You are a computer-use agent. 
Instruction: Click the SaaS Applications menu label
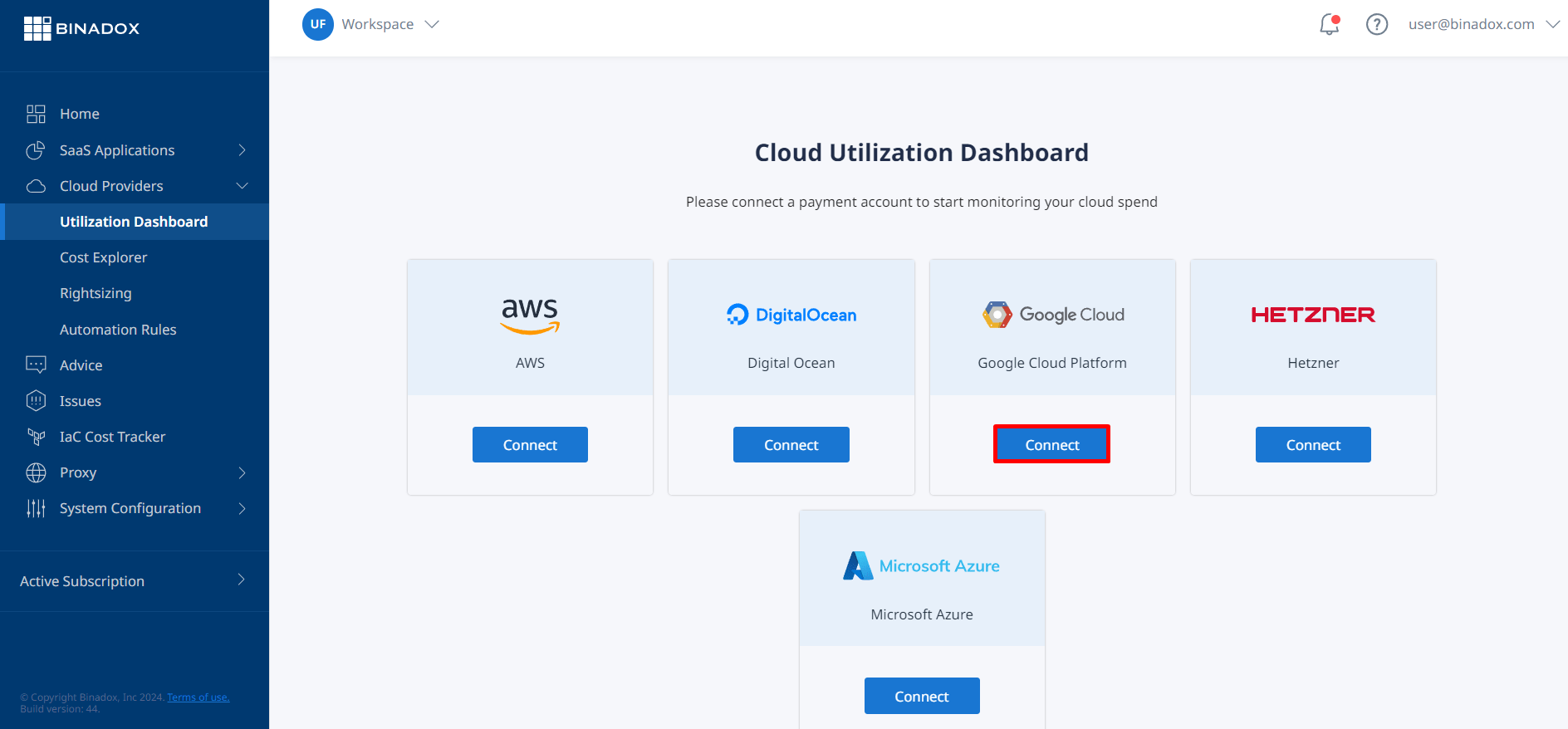(x=117, y=150)
